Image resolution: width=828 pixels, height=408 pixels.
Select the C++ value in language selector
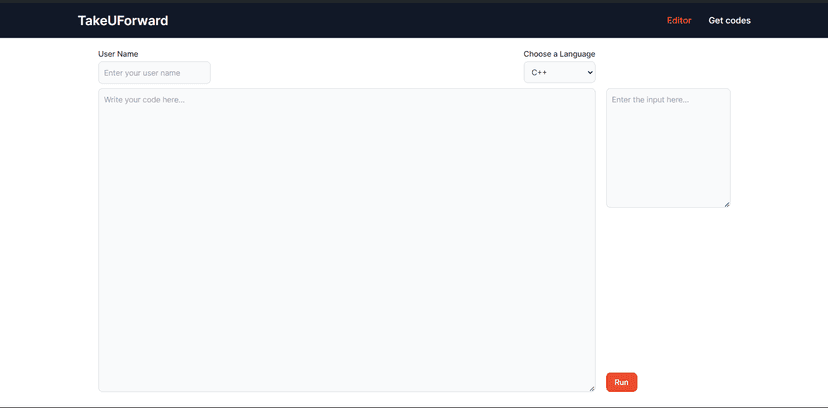540,73
